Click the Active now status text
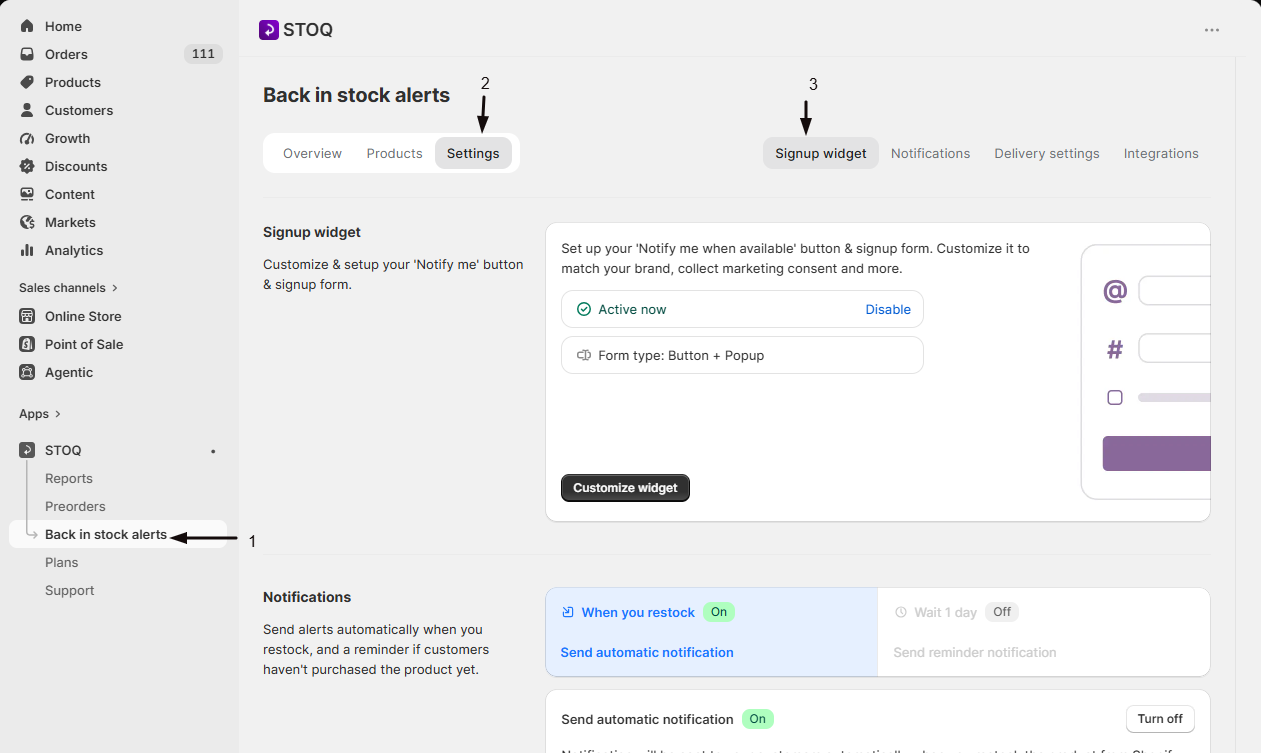The width and height of the screenshot is (1261, 753). (x=632, y=309)
